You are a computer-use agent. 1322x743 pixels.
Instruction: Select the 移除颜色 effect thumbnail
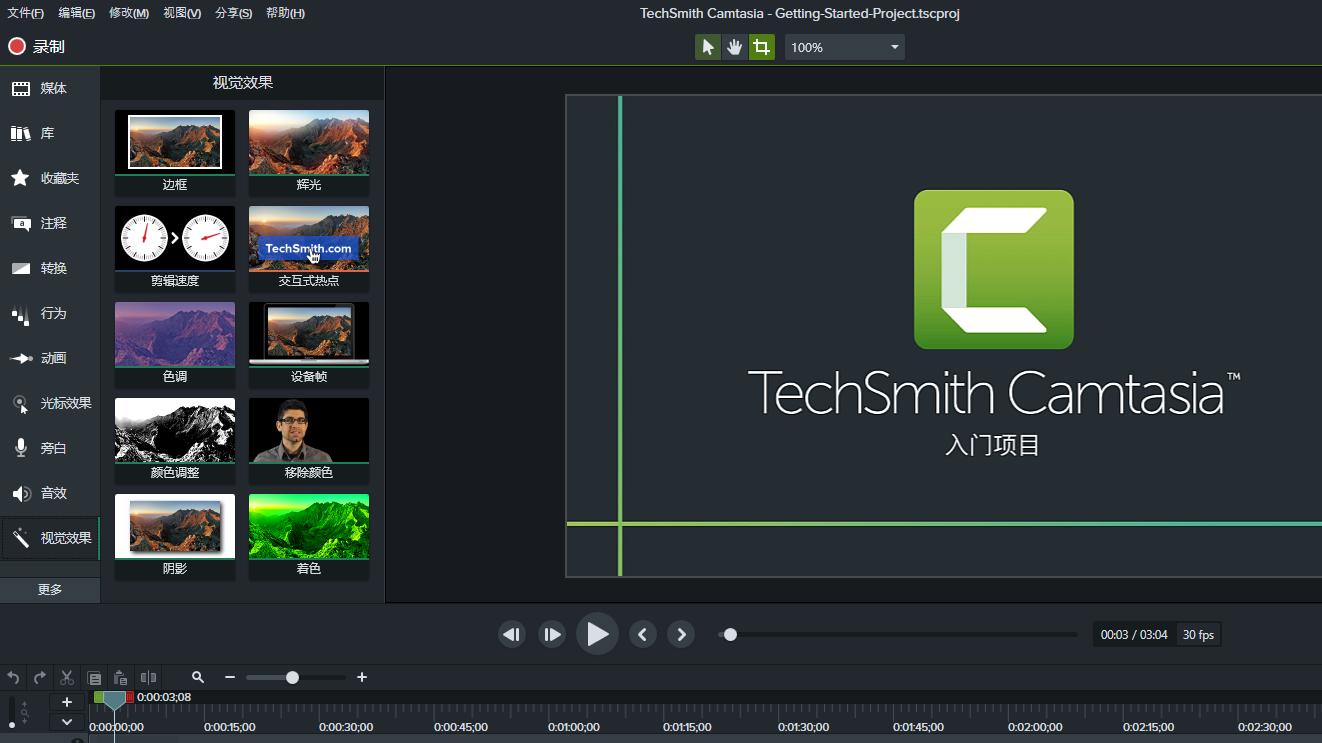308,431
